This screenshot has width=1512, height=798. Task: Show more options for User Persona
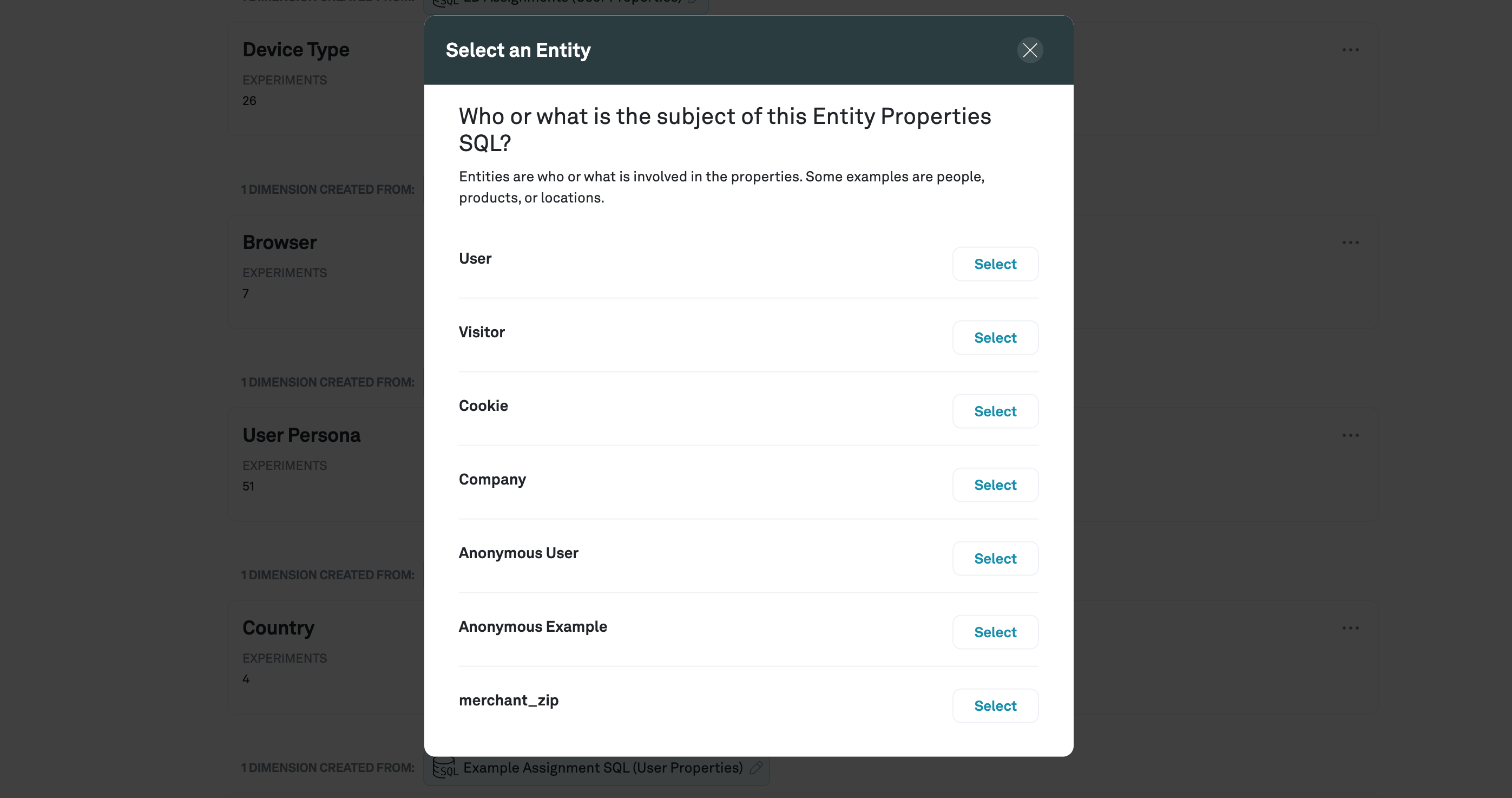pos(1350,435)
